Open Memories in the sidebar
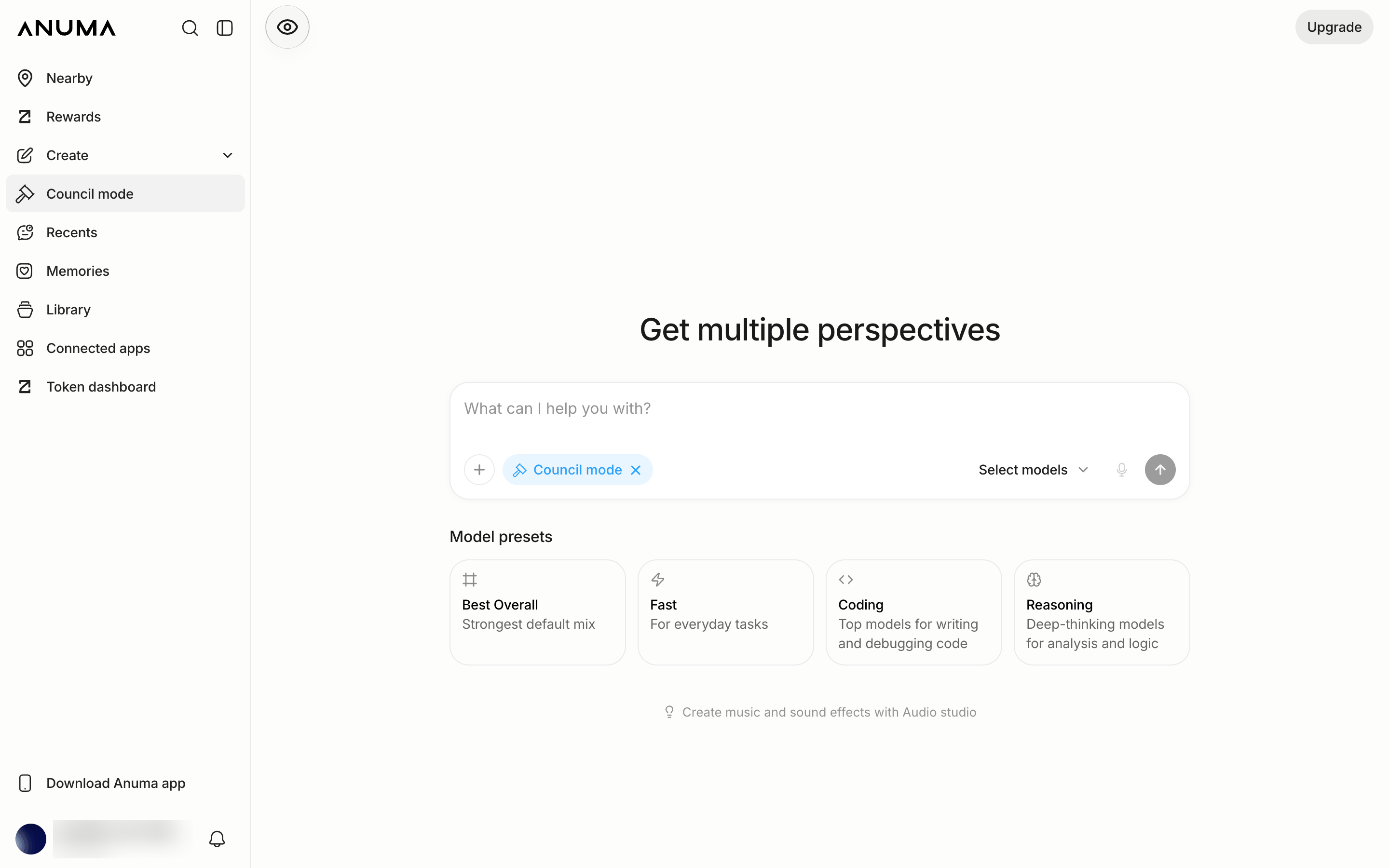This screenshot has height=868, width=1389. [125, 271]
